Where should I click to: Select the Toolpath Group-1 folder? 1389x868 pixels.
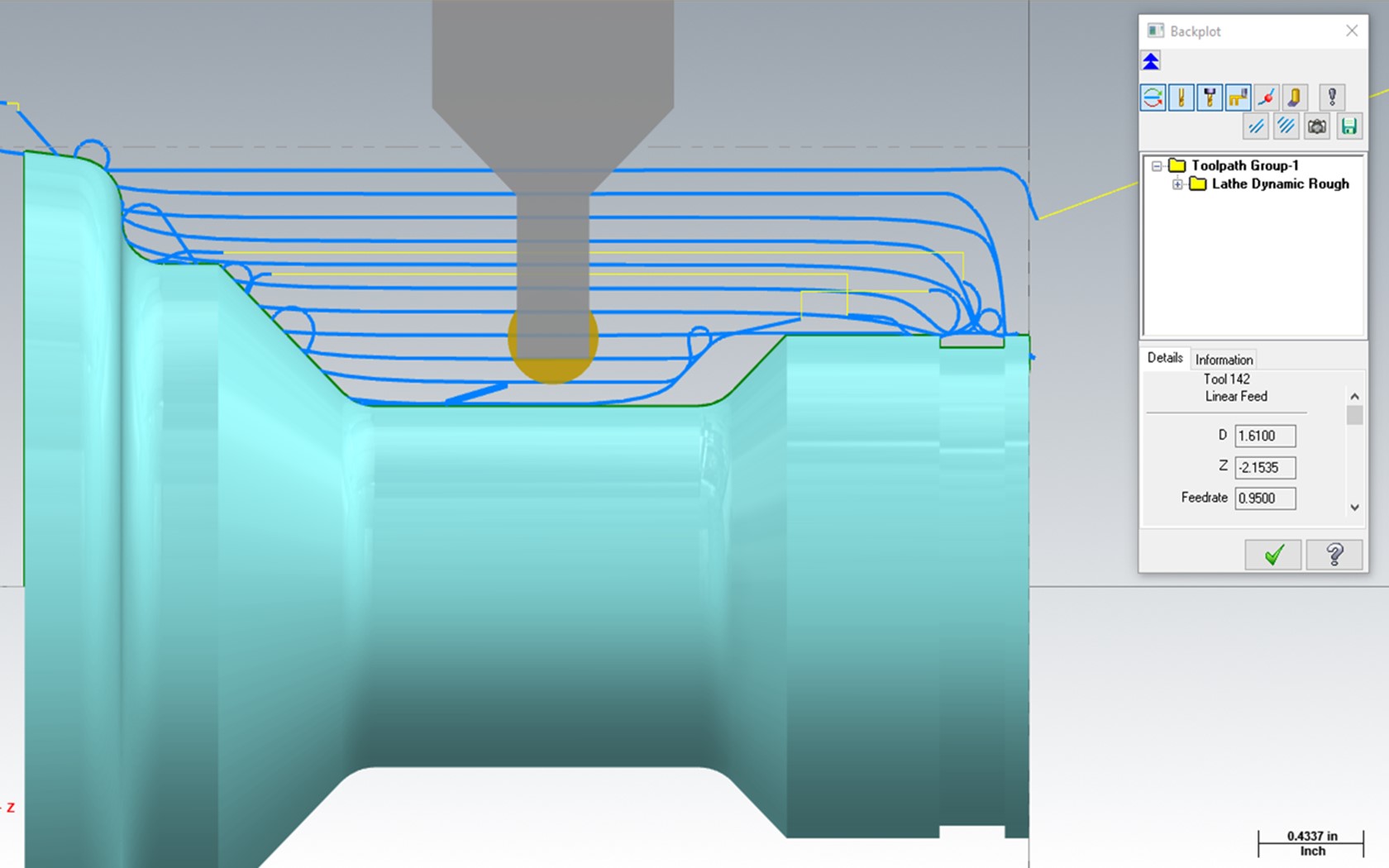tap(1235, 165)
